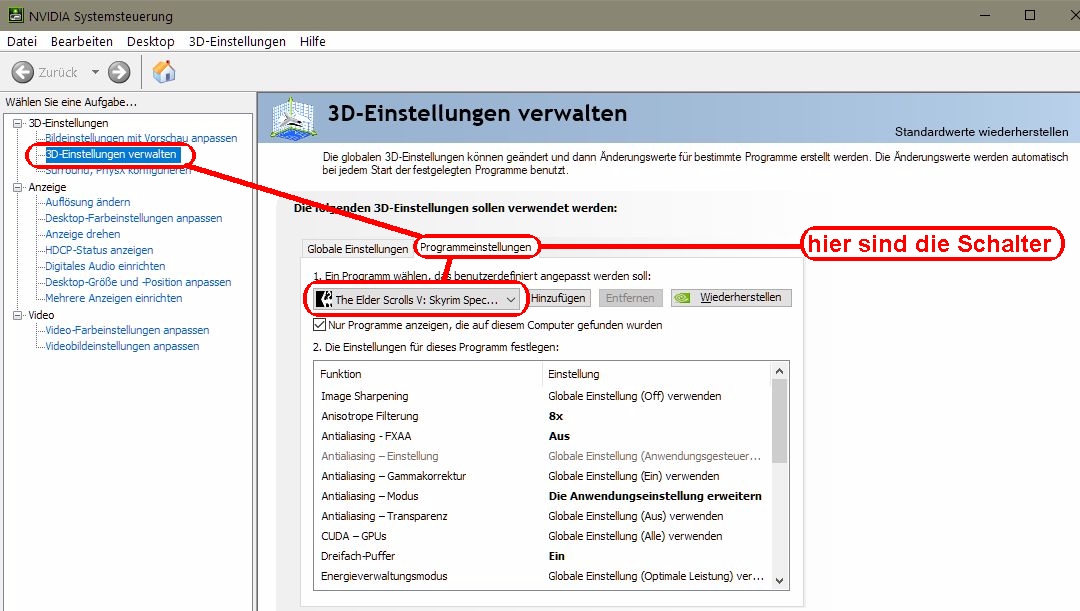
Task: Click the NVIDIA logo in title bar
Action: click(x=13, y=16)
